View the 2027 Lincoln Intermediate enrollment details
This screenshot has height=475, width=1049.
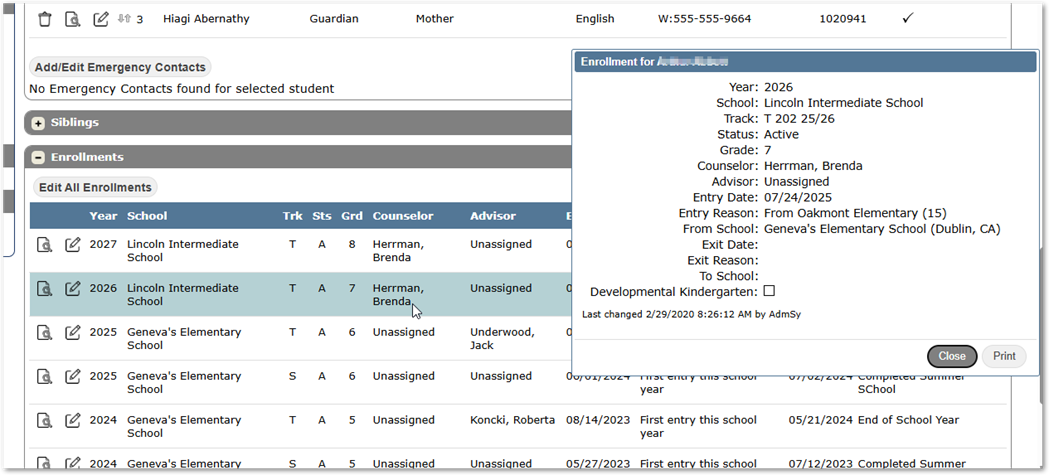coord(44,245)
